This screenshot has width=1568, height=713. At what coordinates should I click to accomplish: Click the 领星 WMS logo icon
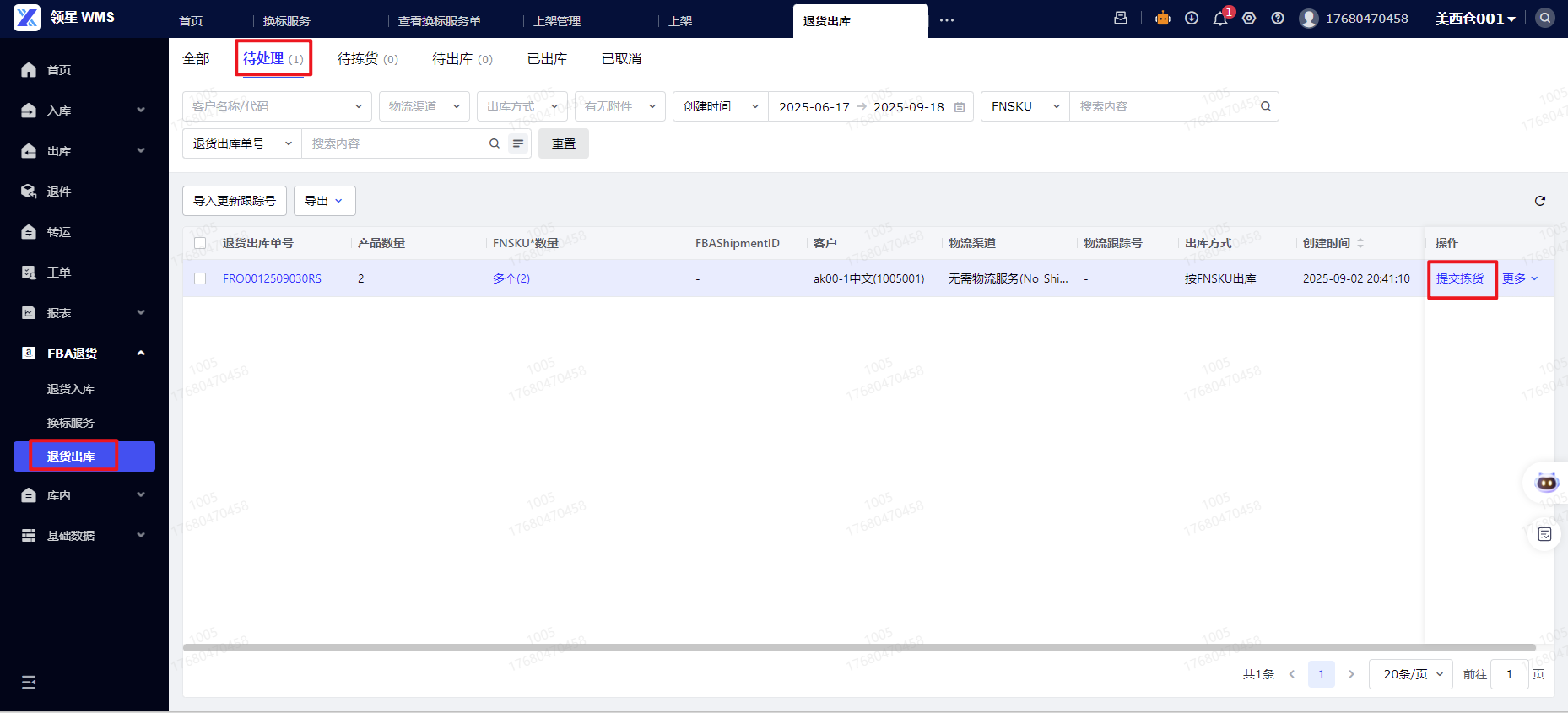(27, 18)
